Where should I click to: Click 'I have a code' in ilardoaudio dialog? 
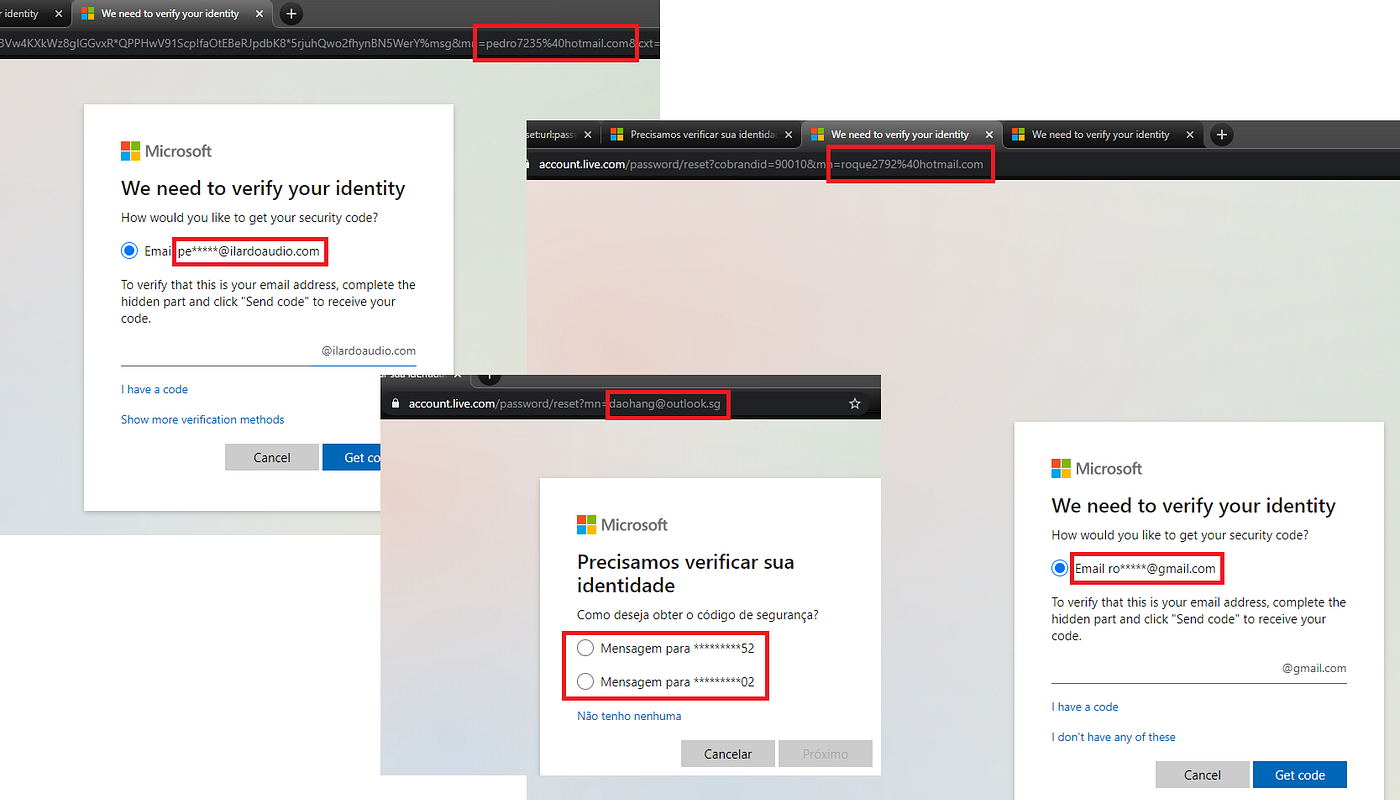154,389
